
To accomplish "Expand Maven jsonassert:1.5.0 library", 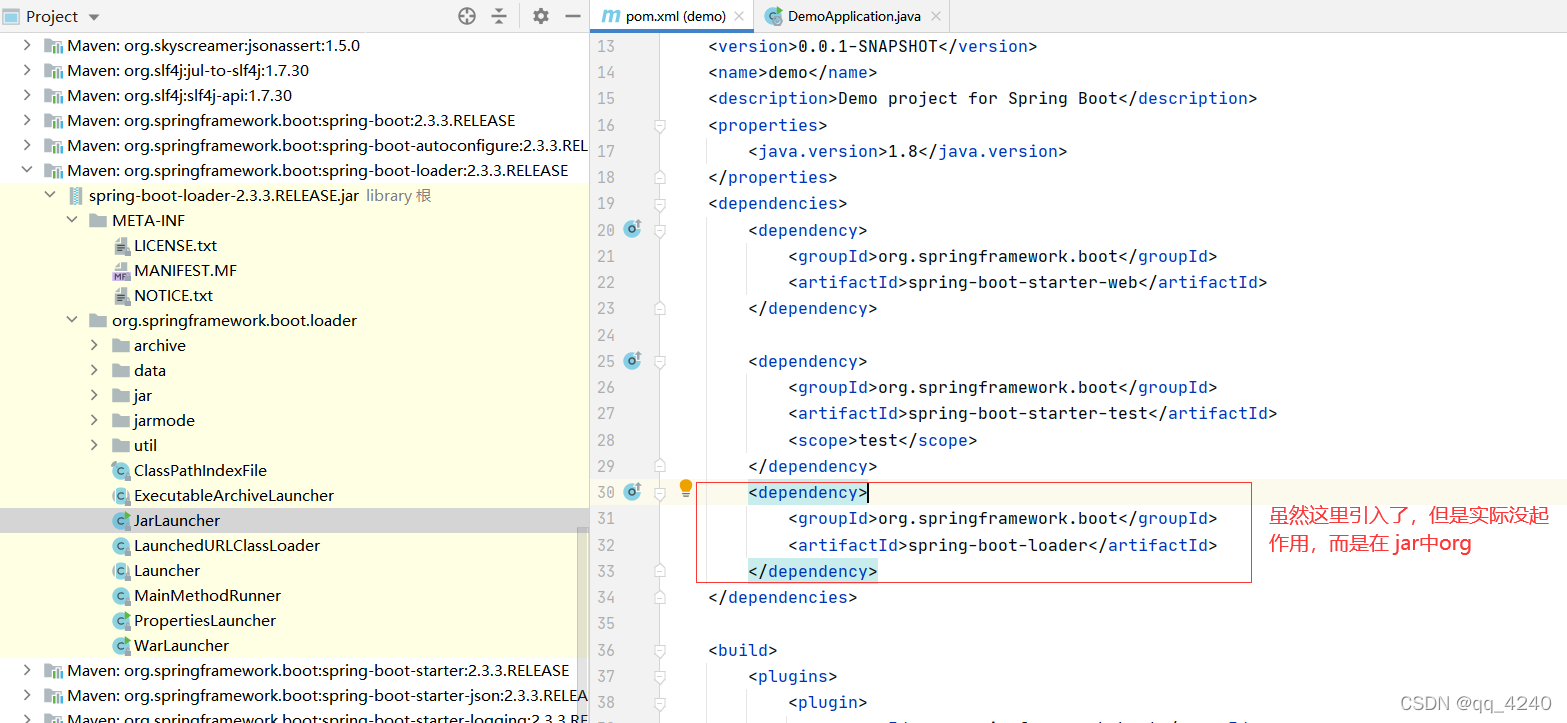I will [x=27, y=46].
